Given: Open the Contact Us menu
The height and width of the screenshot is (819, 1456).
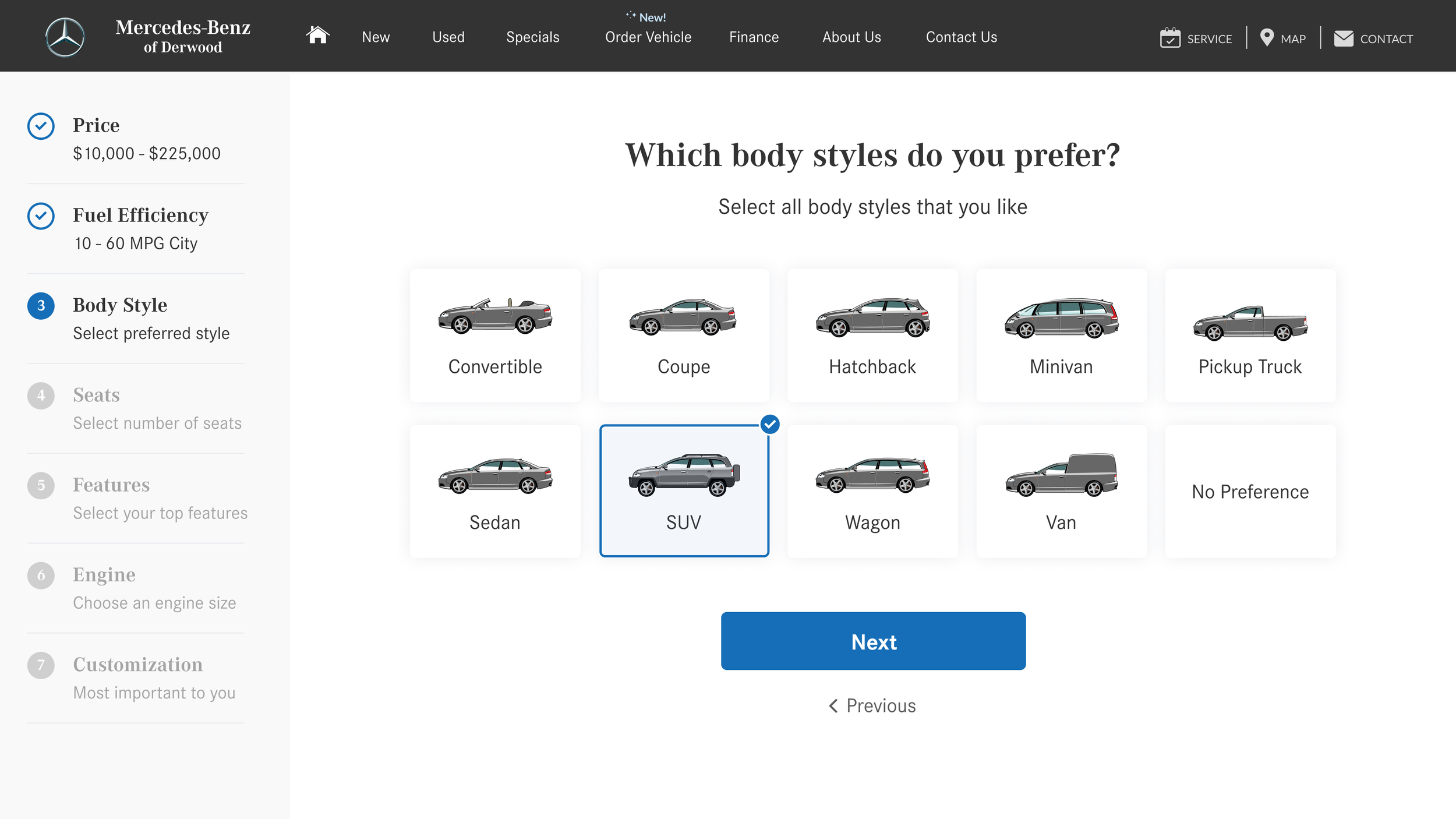Looking at the screenshot, I should tap(962, 37).
